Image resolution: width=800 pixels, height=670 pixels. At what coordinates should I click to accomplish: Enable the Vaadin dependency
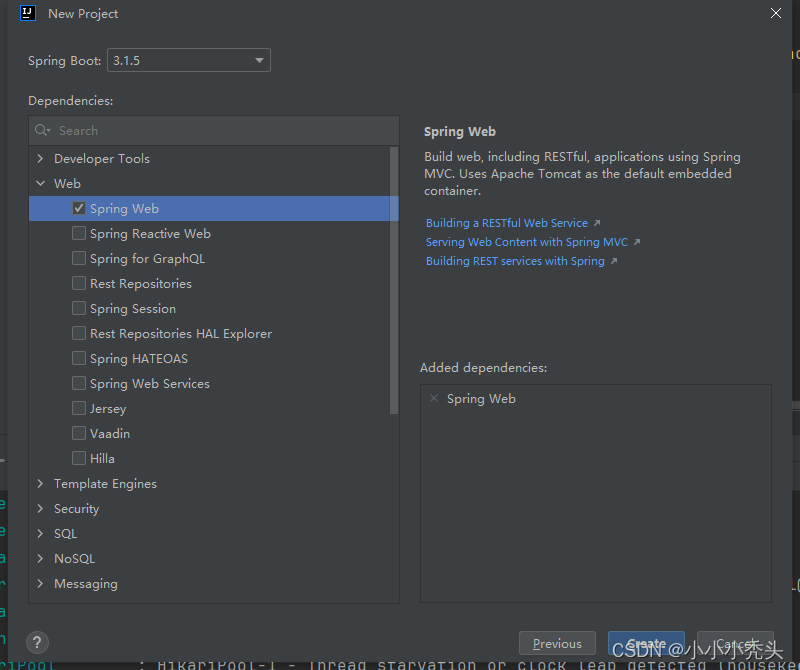[x=78, y=433]
